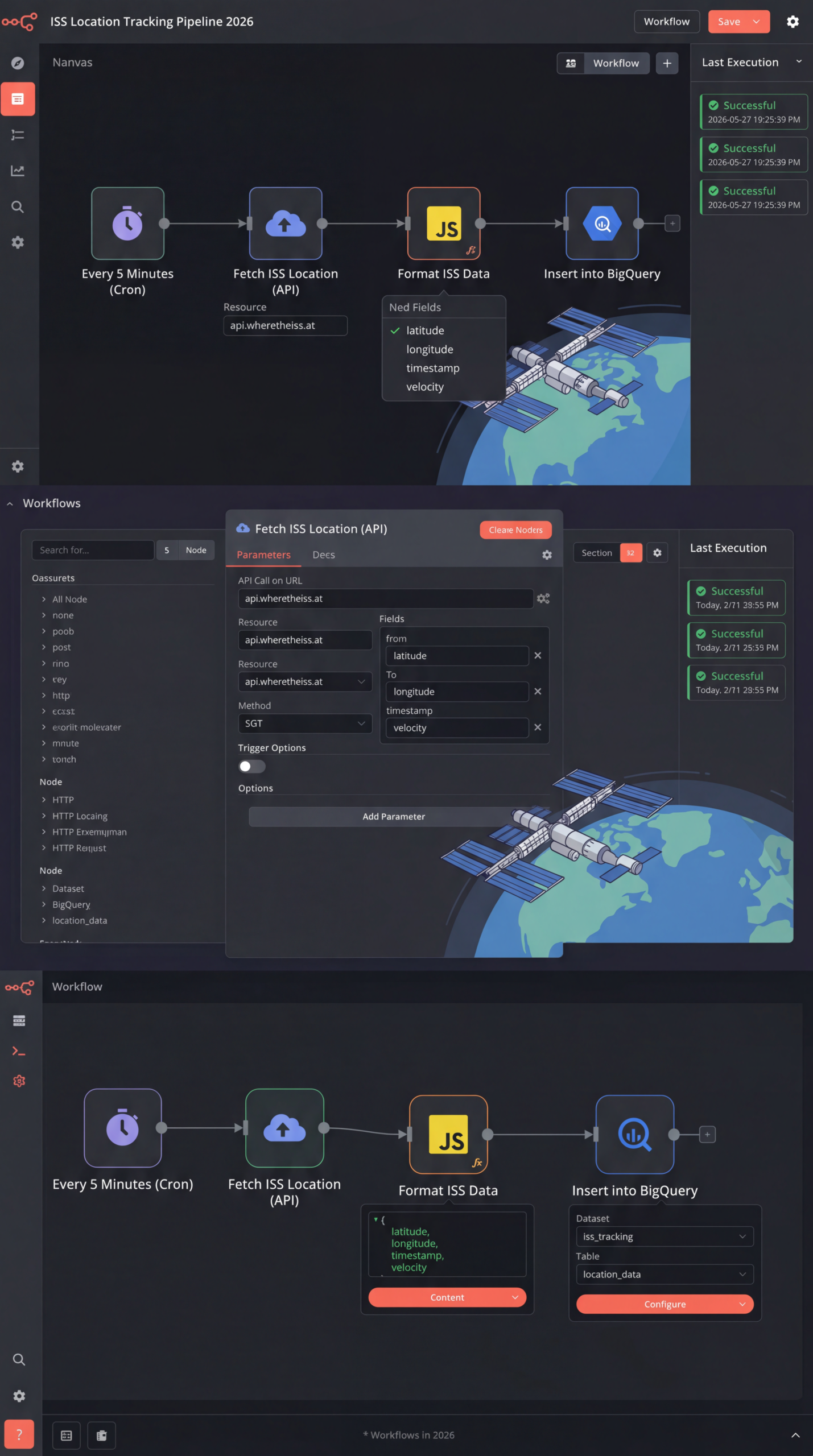Toggle the Trigger Options switch
This screenshot has width=813, height=1456.
pyautogui.click(x=252, y=767)
